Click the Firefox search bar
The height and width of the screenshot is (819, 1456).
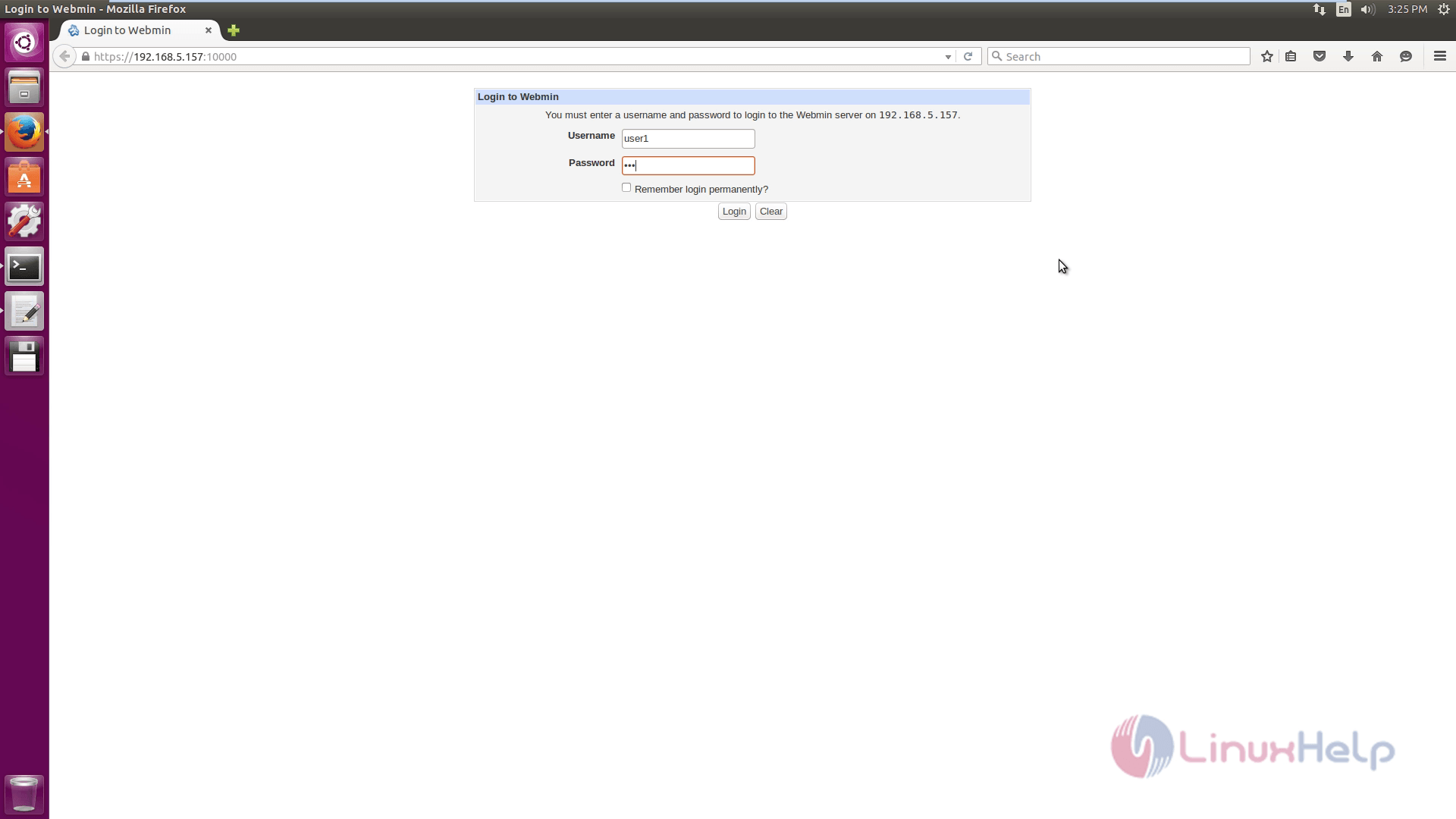(1118, 56)
